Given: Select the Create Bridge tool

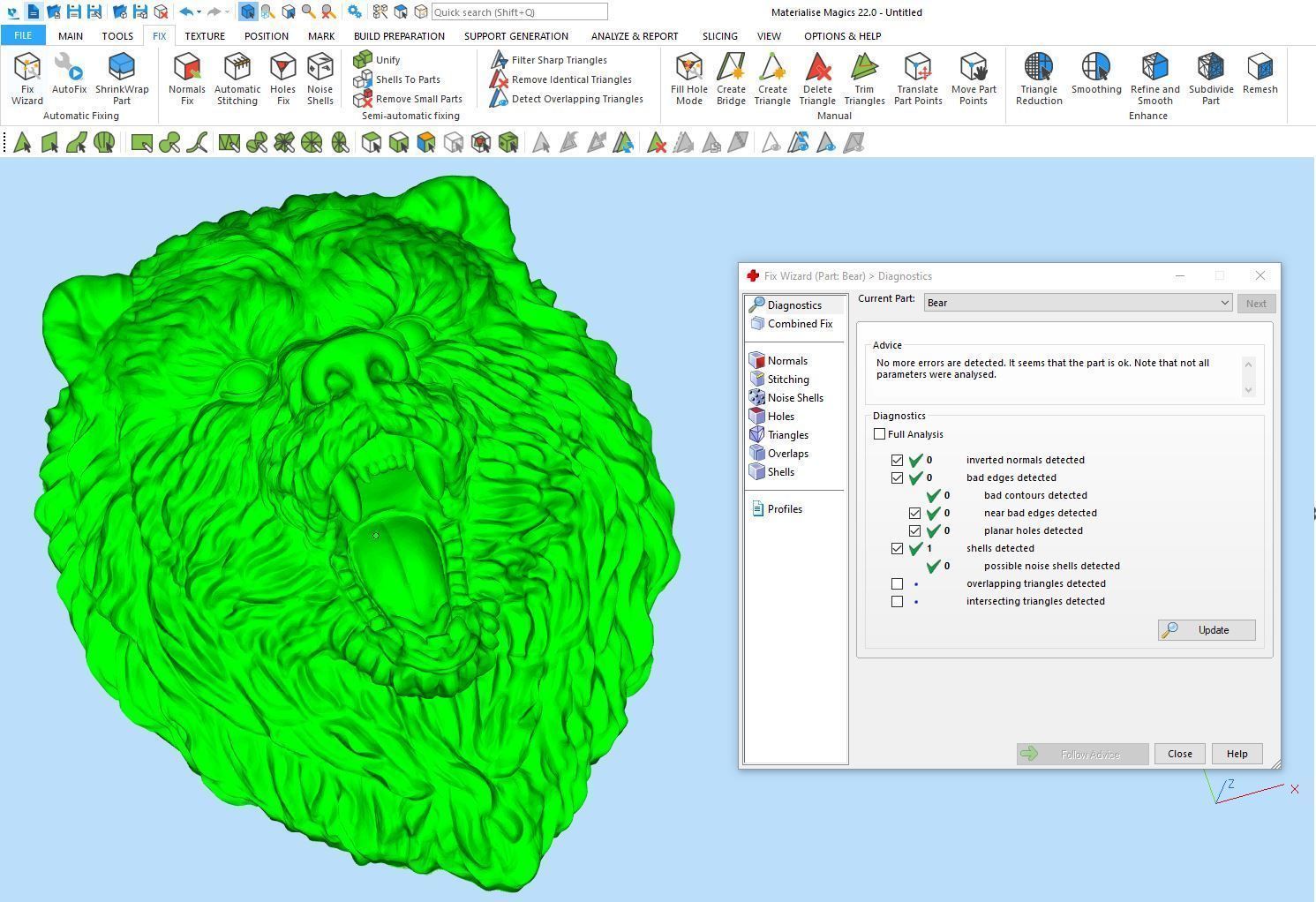Looking at the screenshot, I should point(731,79).
